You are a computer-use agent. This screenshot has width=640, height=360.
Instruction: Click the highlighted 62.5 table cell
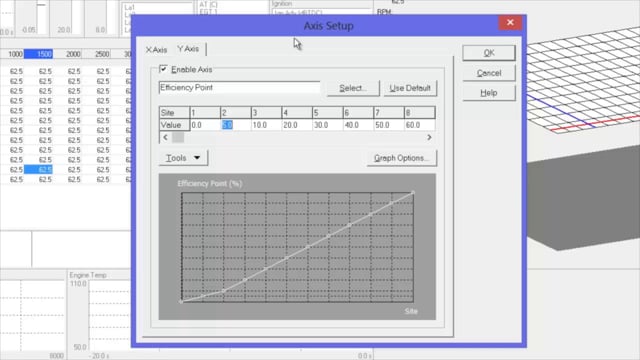coord(38,169)
